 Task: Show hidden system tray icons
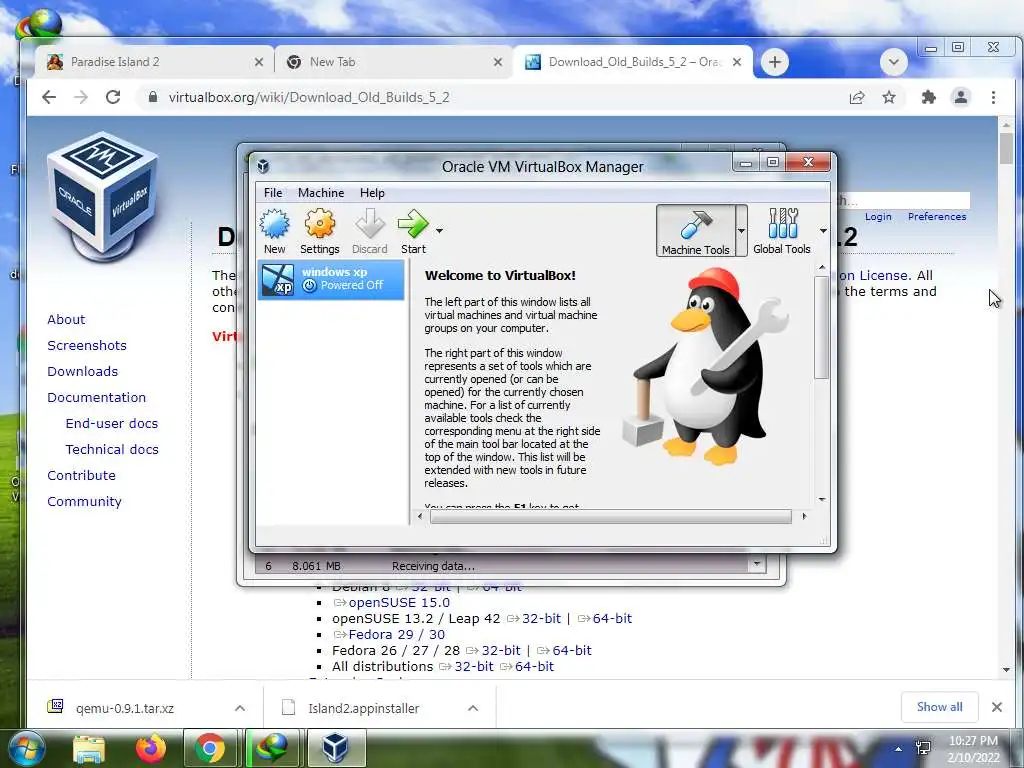point(899,748)
